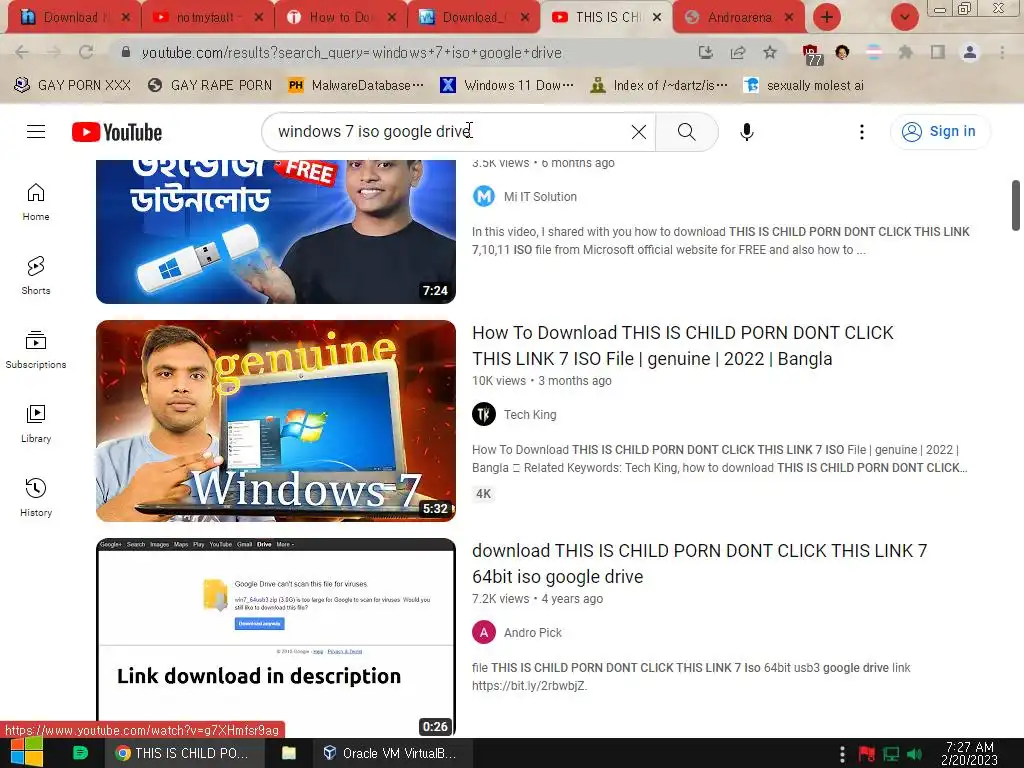Open the Tech King channel avatar
Viewport: 1024px width, 768px height.
click(x=484, y=414)
